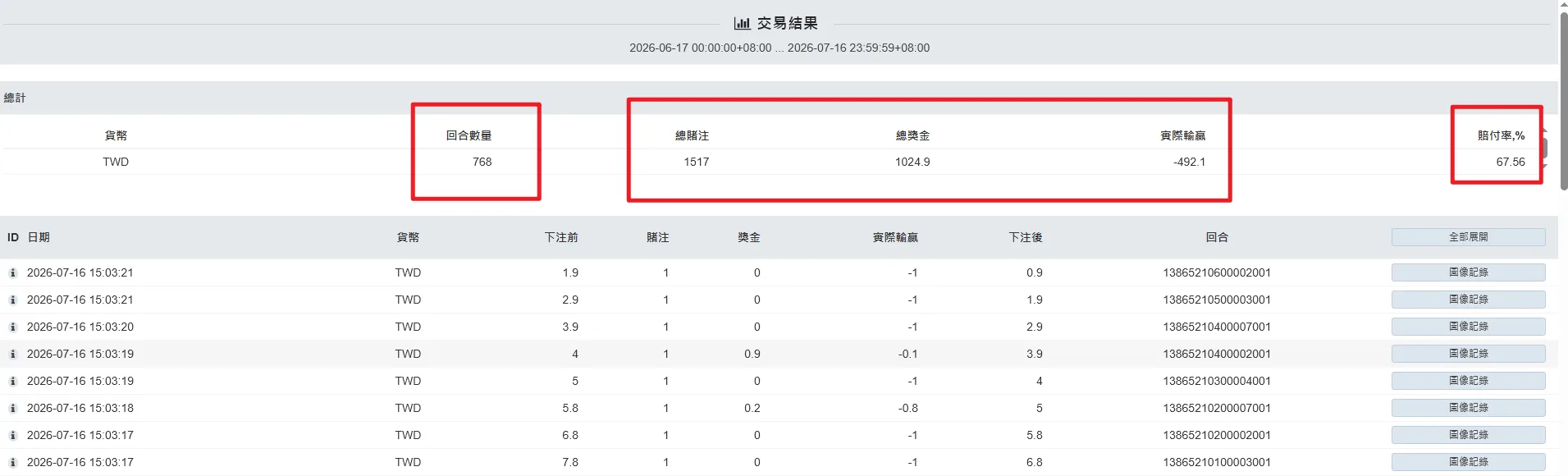Click info icon for row 15:03:21 balance 1.9

13,272
